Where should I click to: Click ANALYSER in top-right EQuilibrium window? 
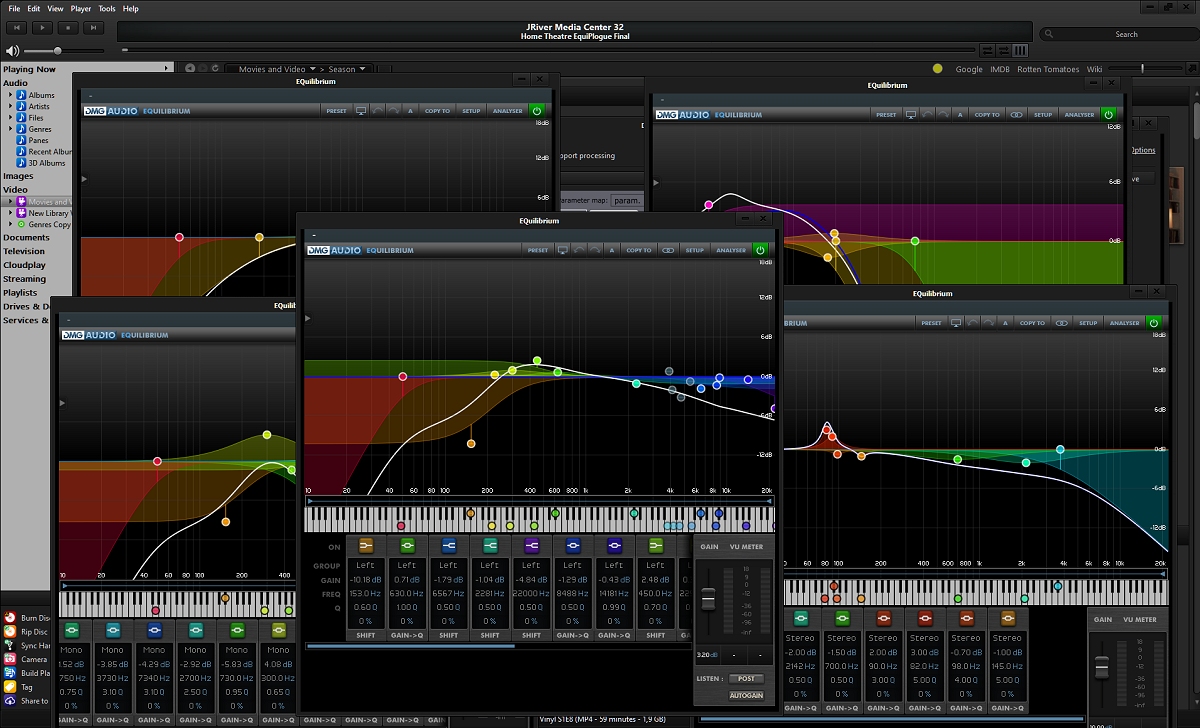(1079, 115)
